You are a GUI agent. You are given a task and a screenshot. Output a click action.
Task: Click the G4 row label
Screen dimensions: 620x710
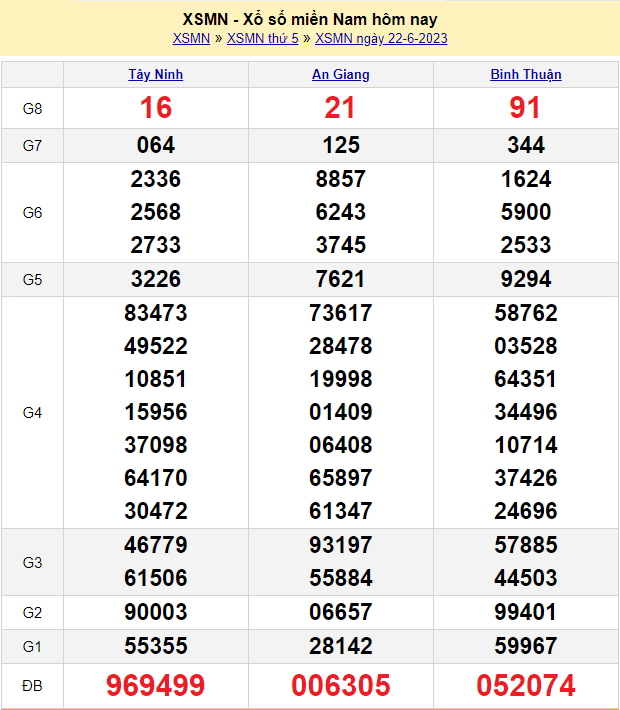tap(32, 412)
